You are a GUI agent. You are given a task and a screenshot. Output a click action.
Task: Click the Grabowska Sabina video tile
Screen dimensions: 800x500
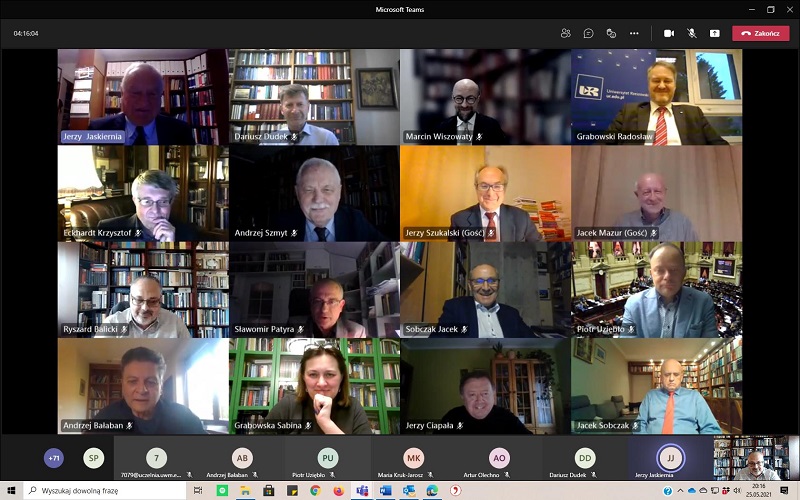coord(314,385)
